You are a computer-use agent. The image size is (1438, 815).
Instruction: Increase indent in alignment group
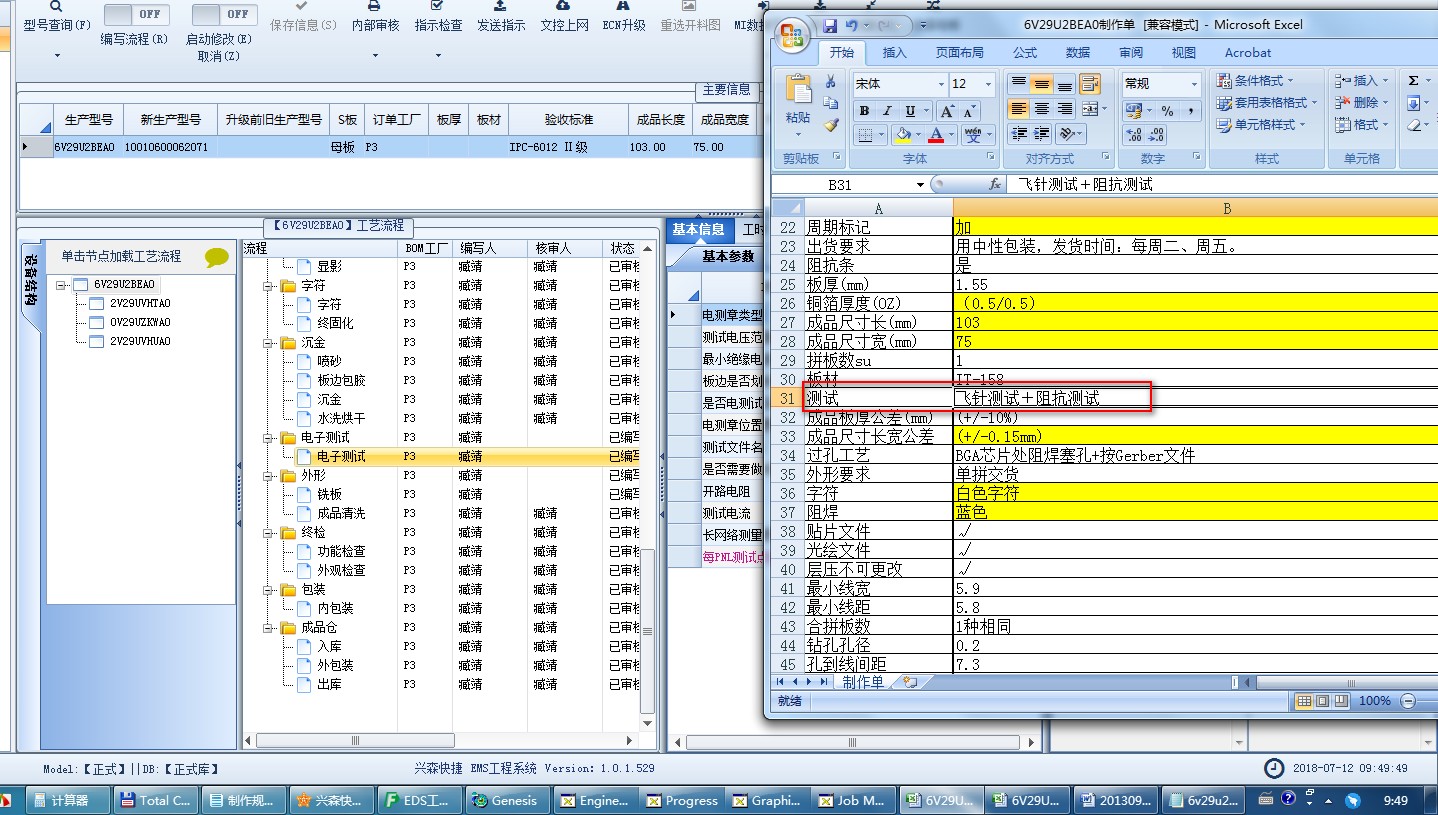[1042, 134]
